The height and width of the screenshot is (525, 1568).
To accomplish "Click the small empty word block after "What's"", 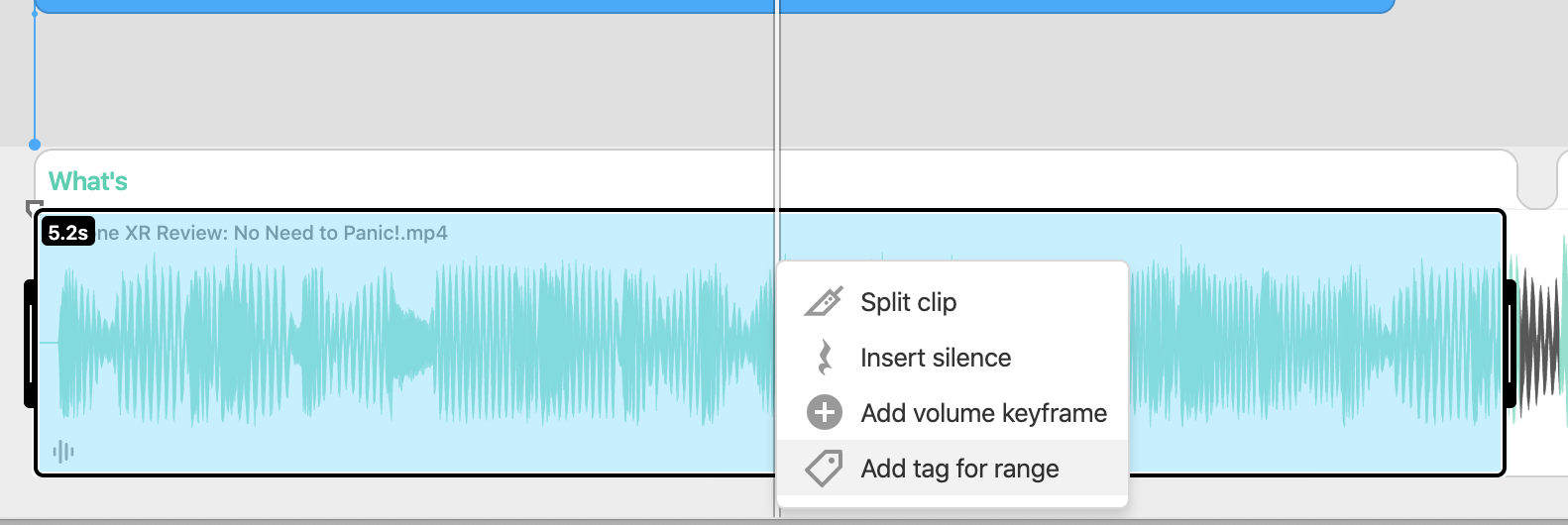I will (x=1537, y=179).
